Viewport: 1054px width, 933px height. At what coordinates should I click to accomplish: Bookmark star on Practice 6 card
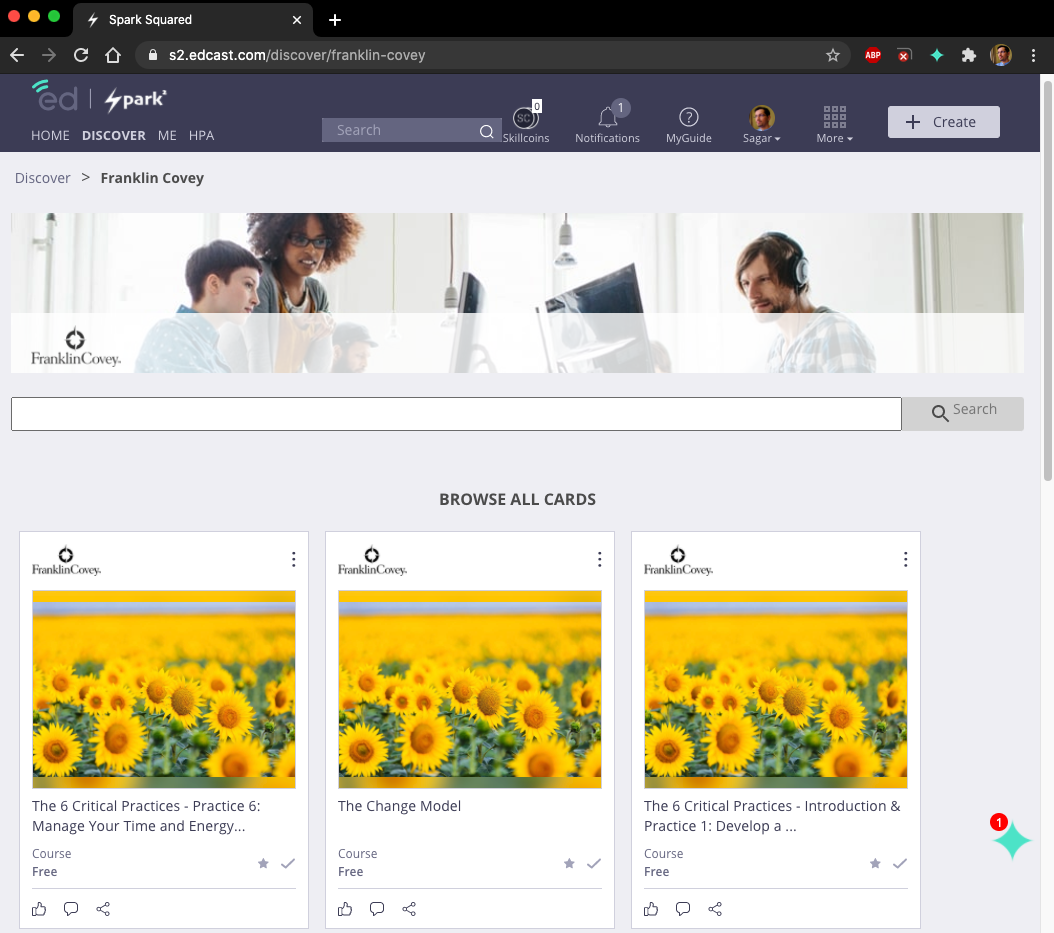[x=263, y=863]
